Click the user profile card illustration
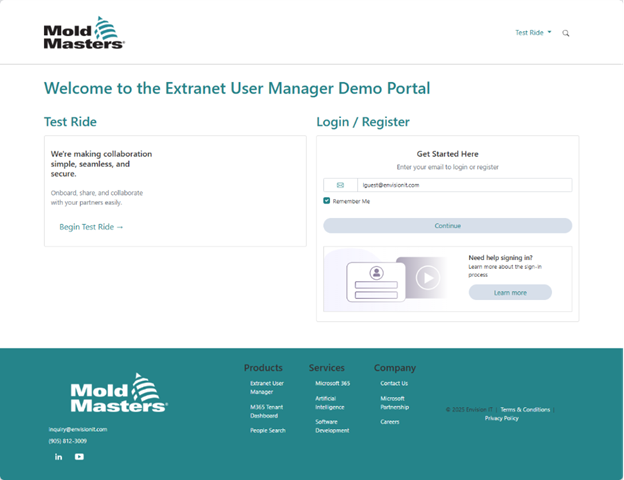The height and width of the screenshot is (480, 624). coord(376,282)
